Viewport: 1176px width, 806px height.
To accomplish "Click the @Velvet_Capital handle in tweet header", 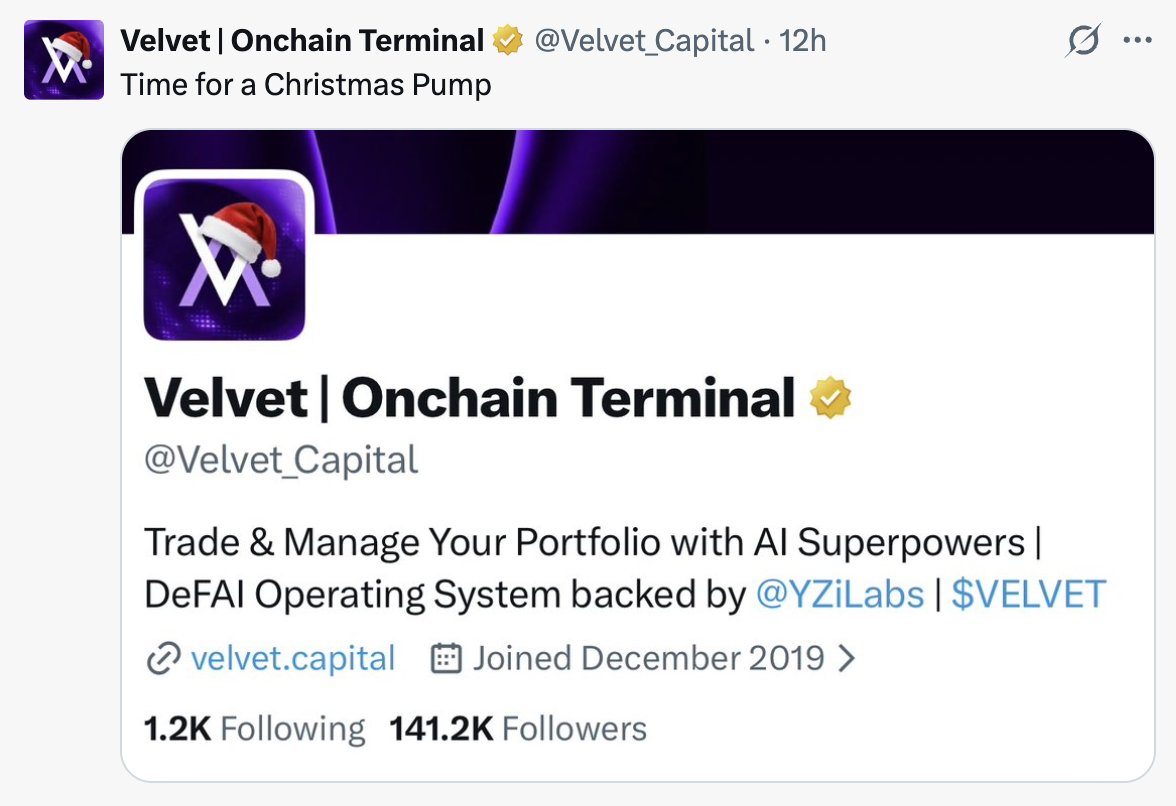I will 644,41.
